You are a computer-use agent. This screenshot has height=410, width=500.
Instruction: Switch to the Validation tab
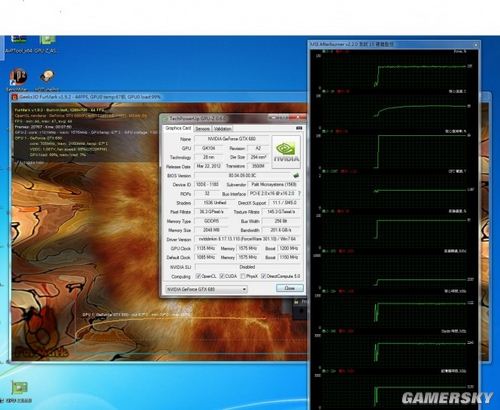pyautogui.click(x=222, y=129)
